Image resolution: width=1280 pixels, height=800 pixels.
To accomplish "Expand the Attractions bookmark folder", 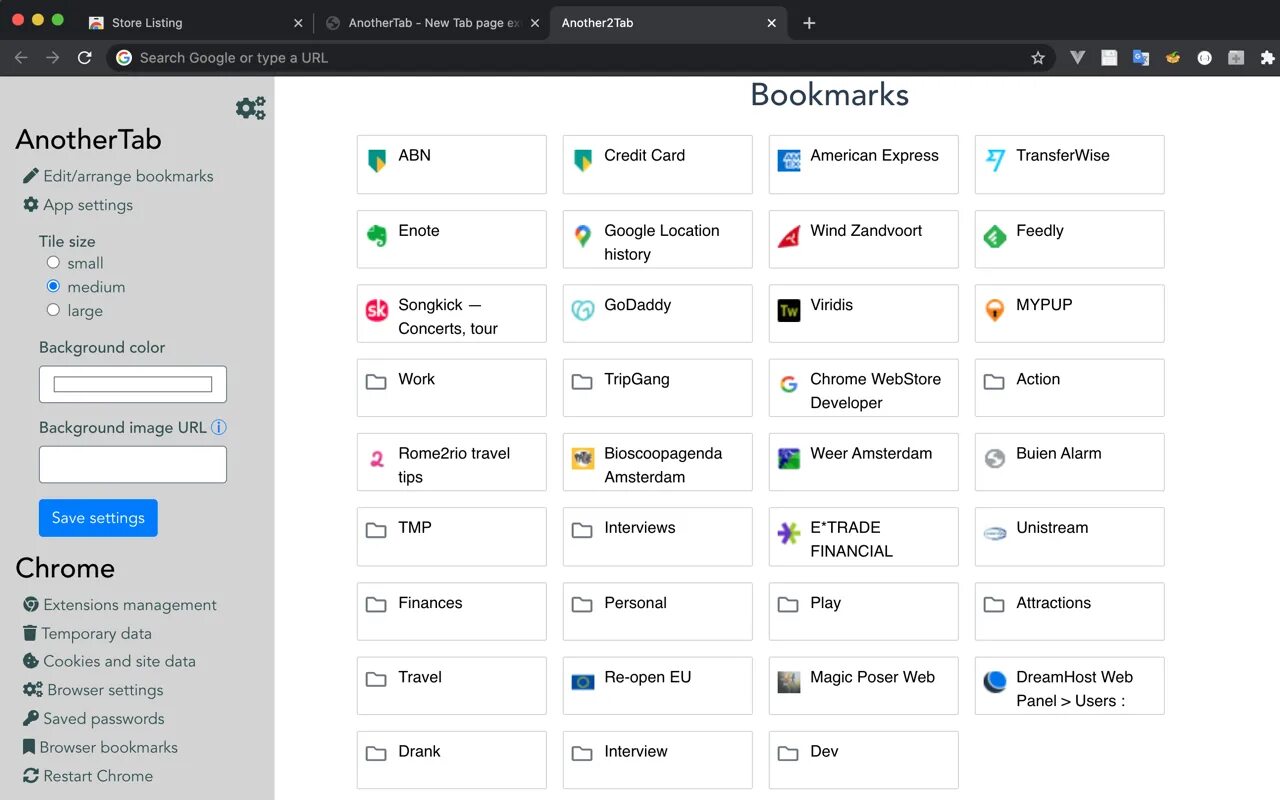I will (1070, 612).
